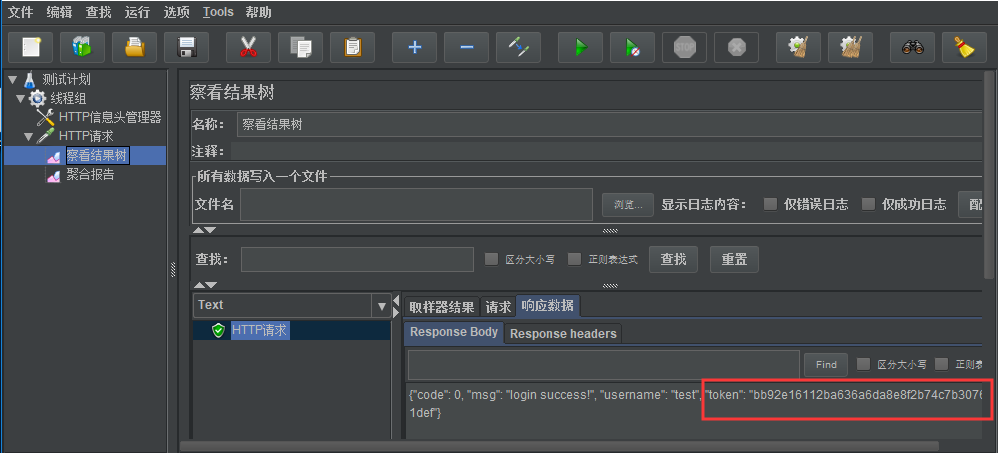Click the 浏览... button

pos(628,205)
